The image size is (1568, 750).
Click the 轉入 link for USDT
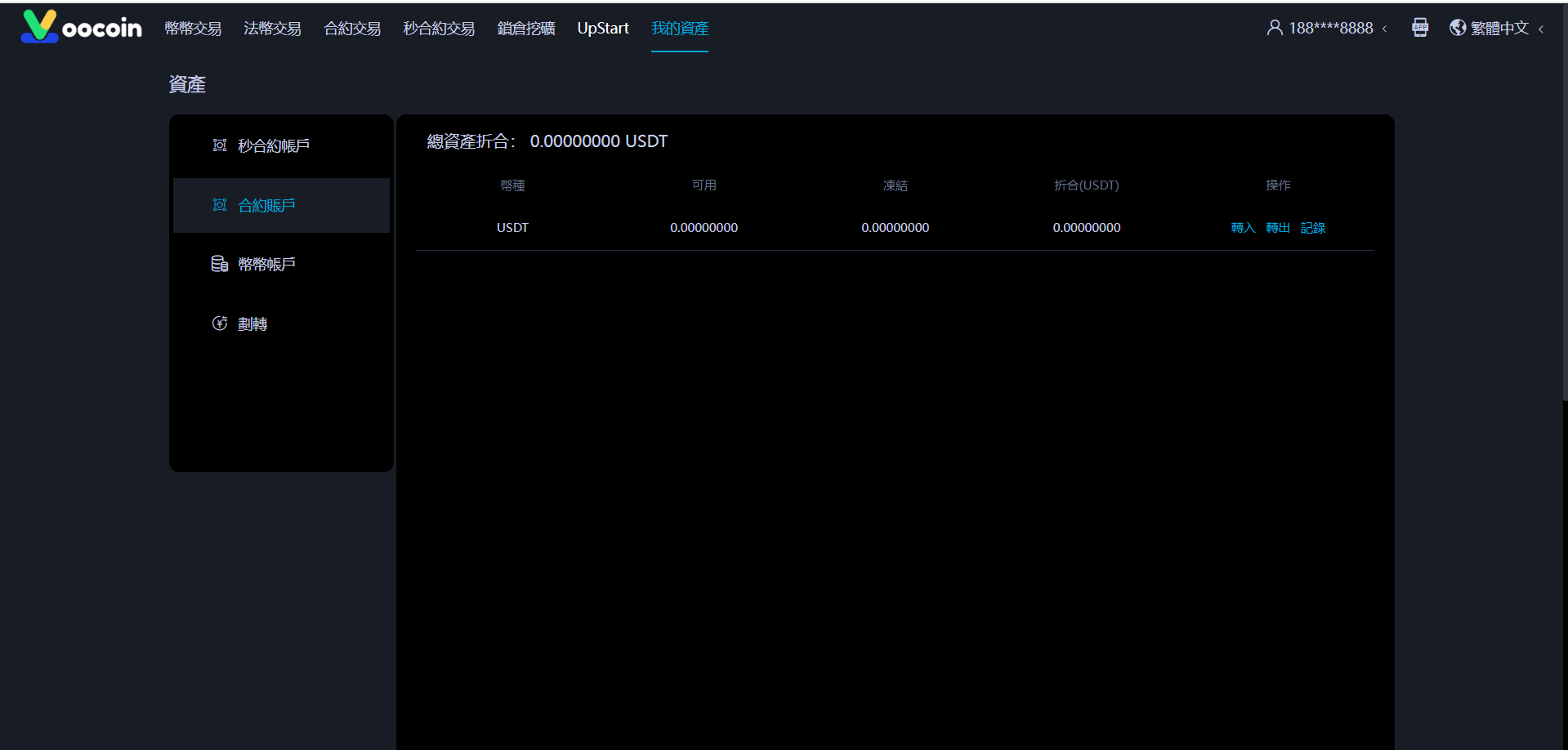tap(1242, 228)
